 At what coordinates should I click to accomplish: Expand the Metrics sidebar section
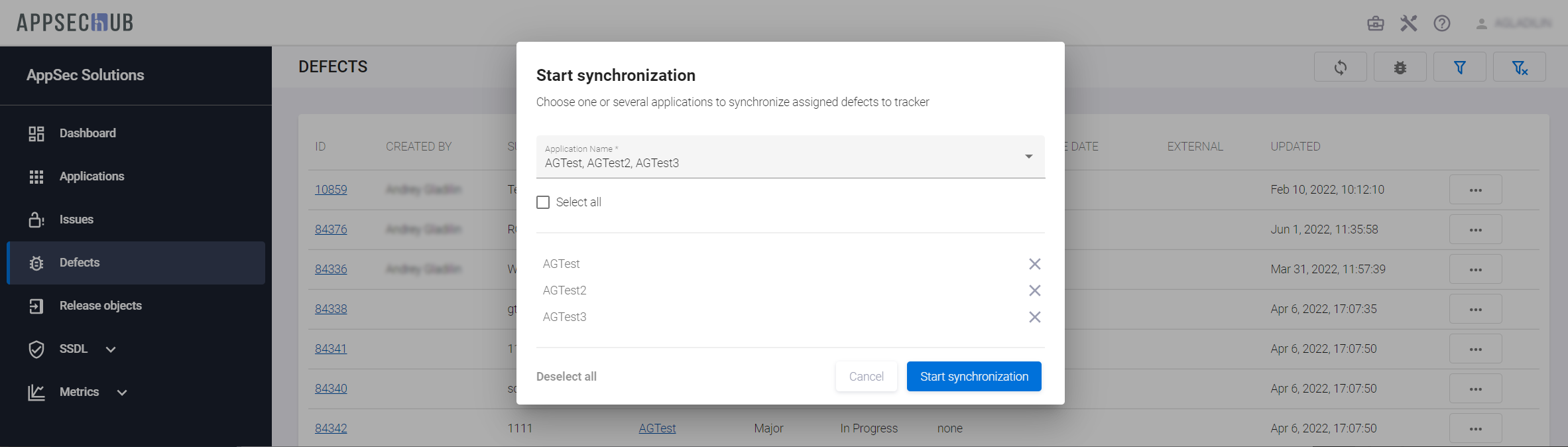click(x=122, y=393)
